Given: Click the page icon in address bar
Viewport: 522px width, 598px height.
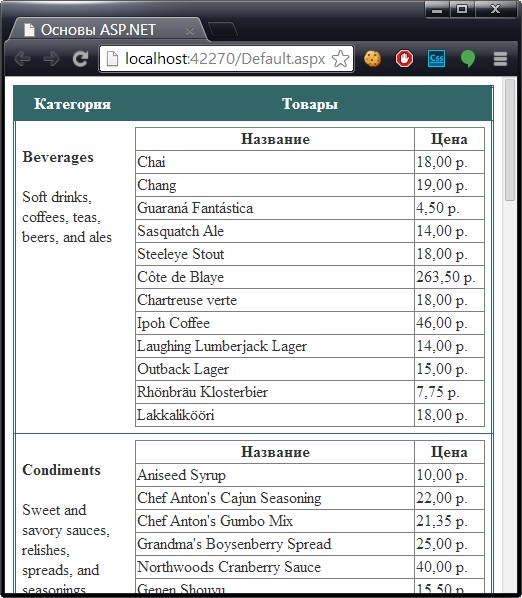Looking at the screenshot, I should (x=112, y=59).
